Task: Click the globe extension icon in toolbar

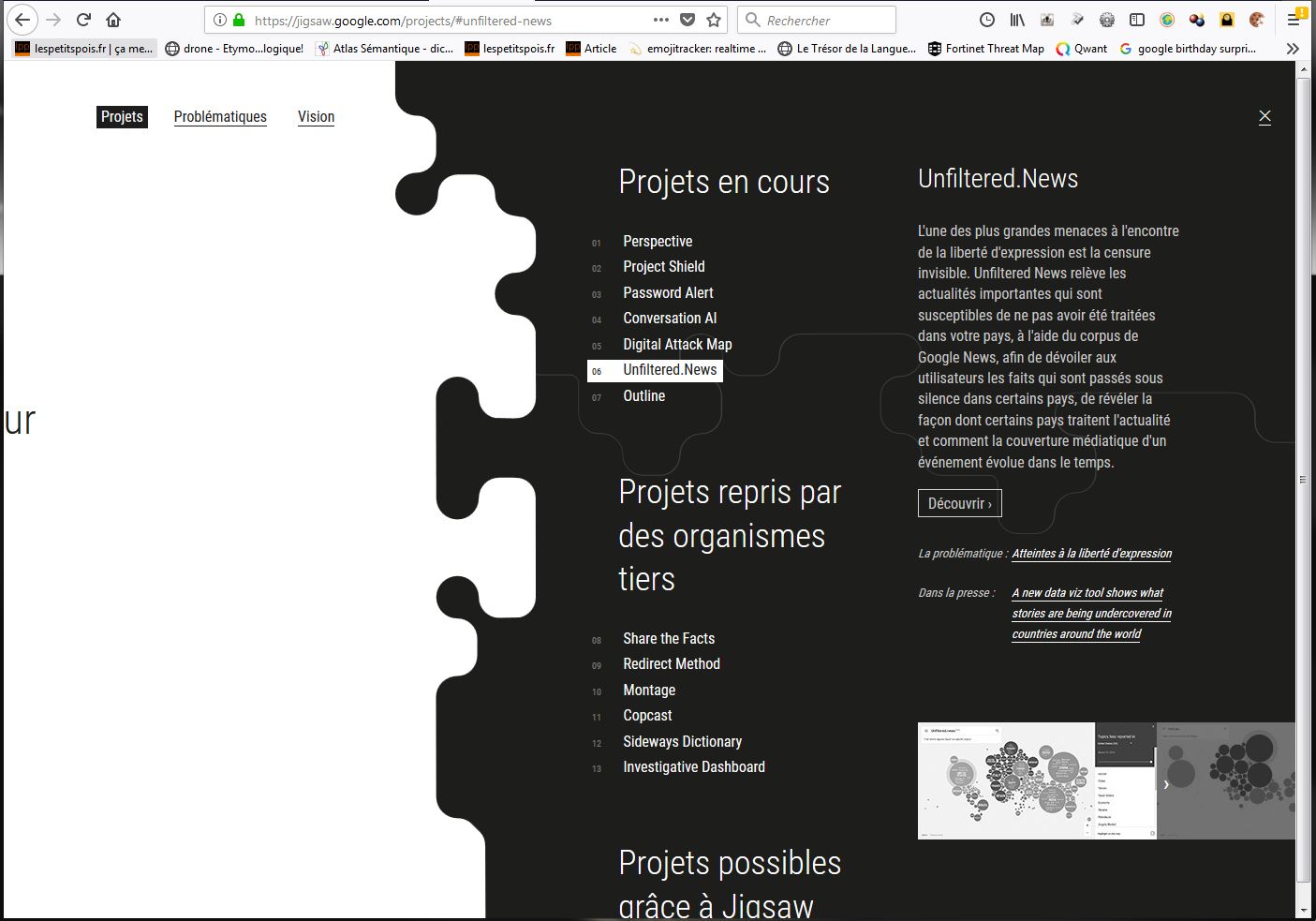Action: click(x=1167, y=20)
